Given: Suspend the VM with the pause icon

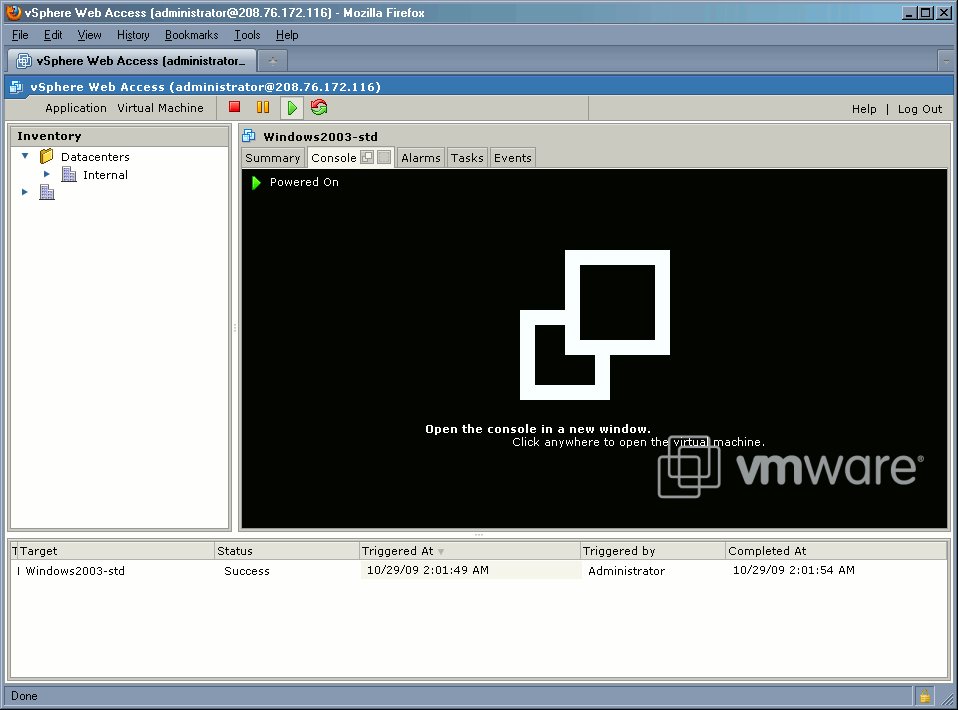Looking at the screenshot, I should 263,107.
